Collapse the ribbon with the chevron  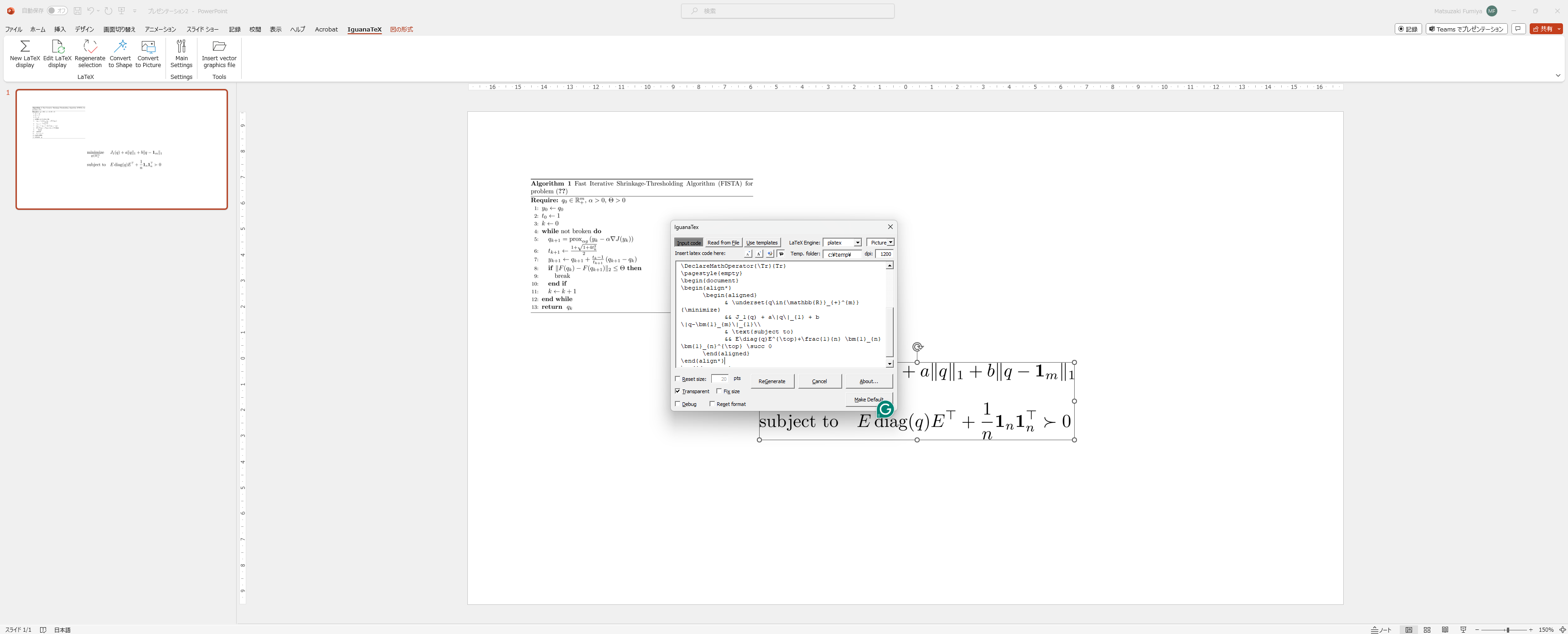pos(1558,75)
